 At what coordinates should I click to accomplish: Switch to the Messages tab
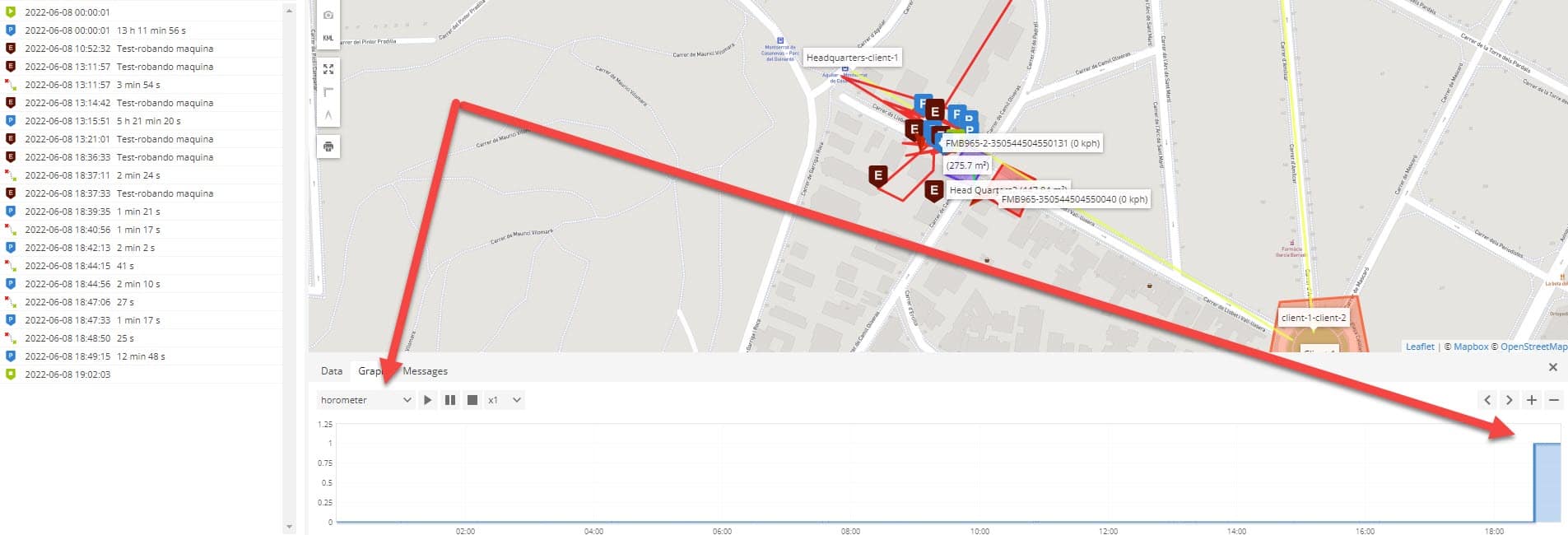point(425,371)
